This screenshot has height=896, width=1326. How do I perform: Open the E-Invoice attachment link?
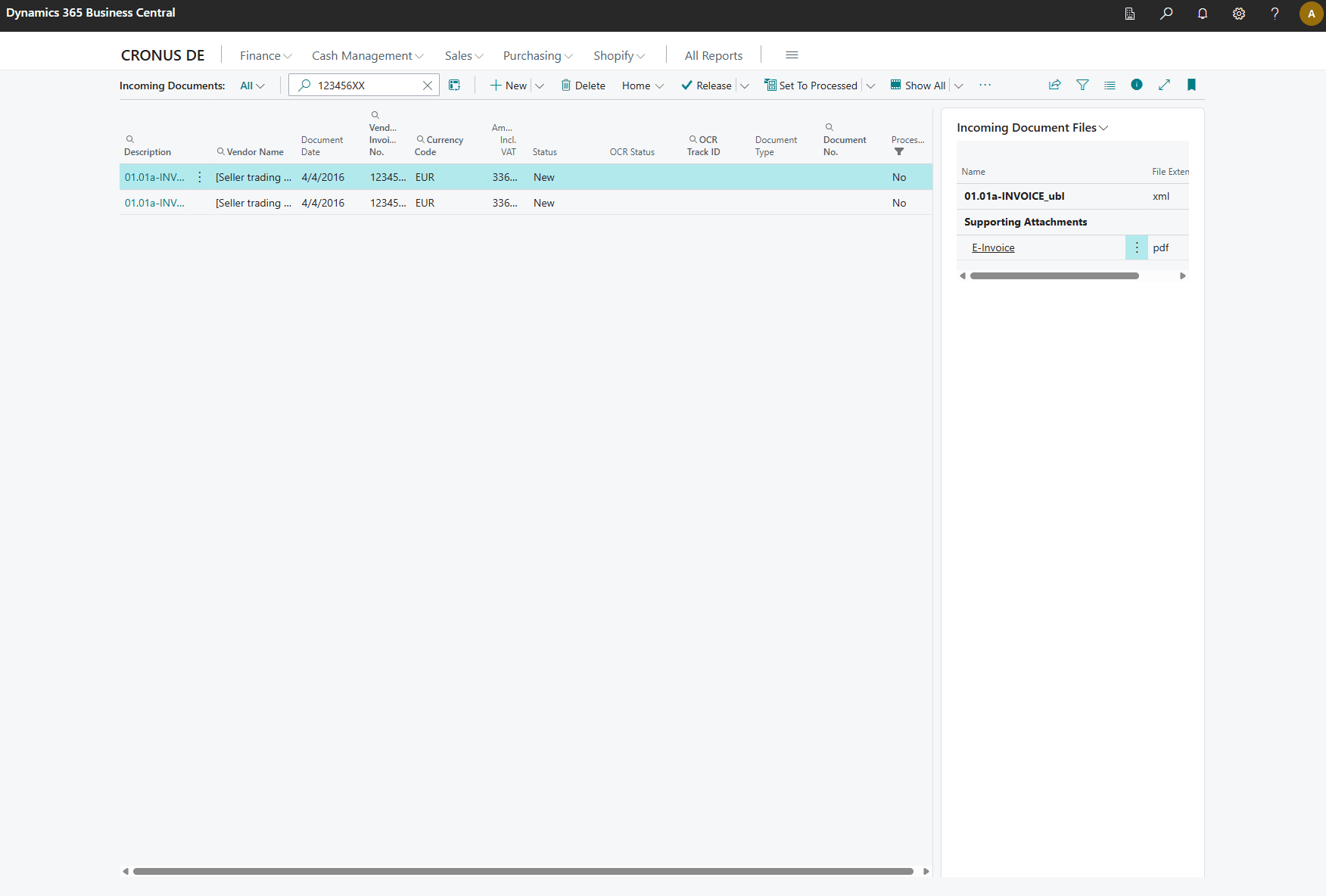993,247
